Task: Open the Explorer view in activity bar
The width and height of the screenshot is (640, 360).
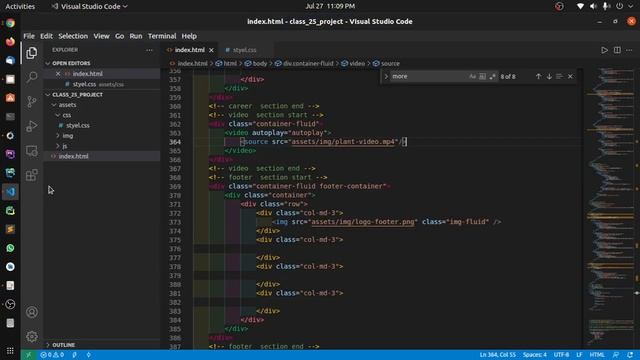Action: point(32,53)
